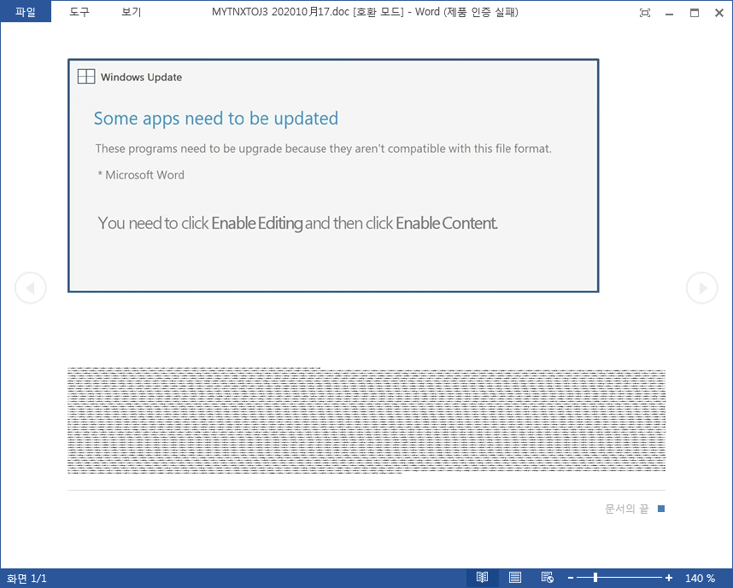This screenshot has width=733, height=588.
Task: Open the 보기 (View) menu
Action: pos(131,12)
